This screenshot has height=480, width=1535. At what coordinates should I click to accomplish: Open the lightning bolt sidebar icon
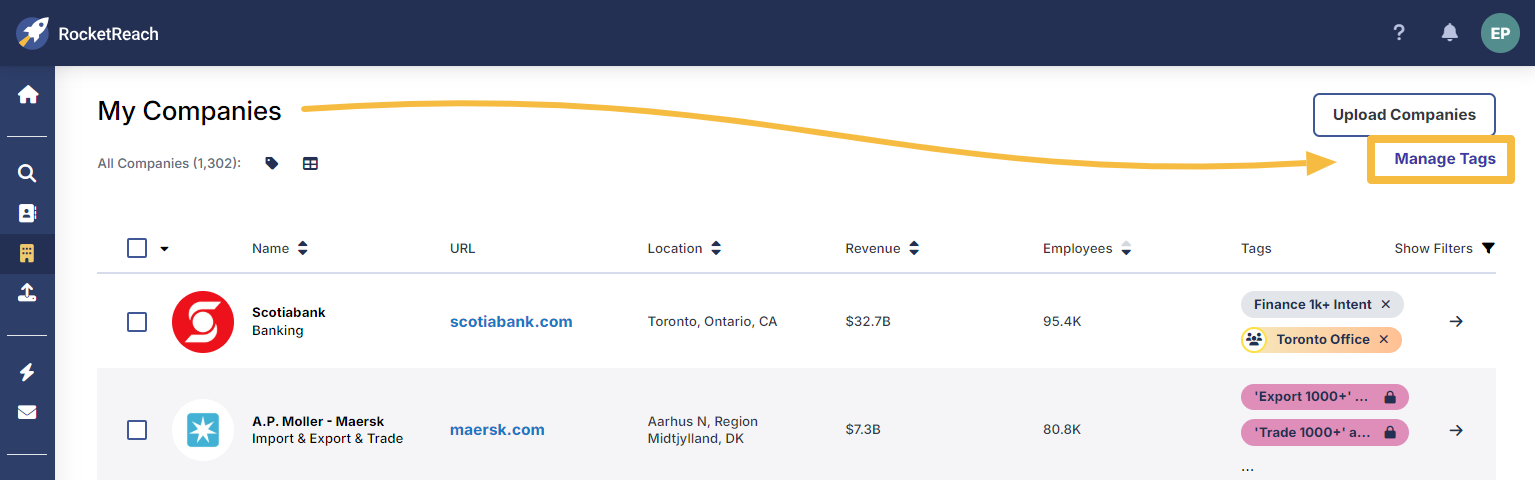28,372
